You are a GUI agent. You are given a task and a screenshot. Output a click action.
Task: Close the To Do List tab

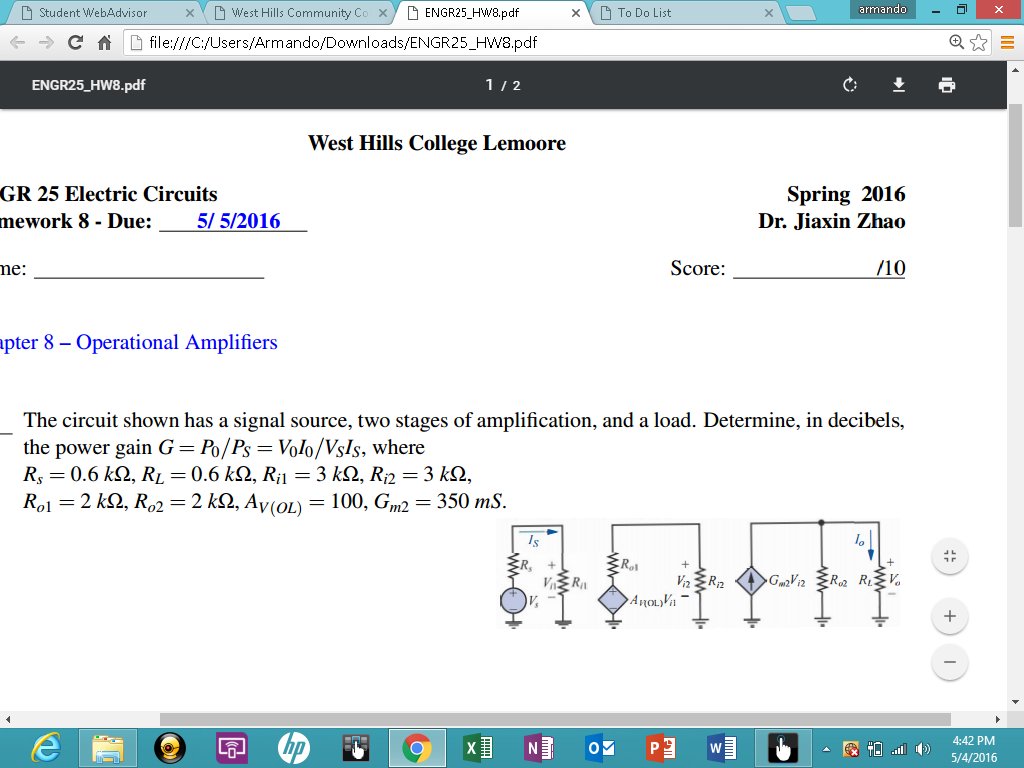(x=769, y=13)
